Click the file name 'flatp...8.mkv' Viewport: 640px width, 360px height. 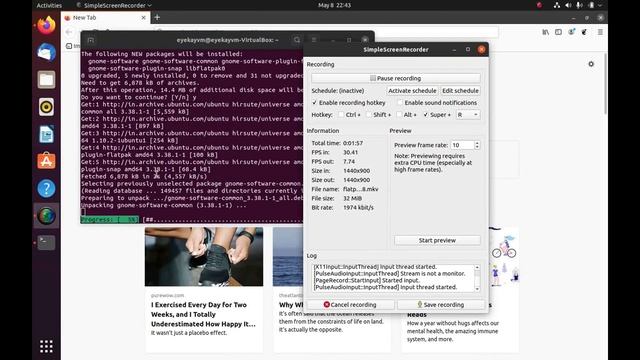click(360, 189)
